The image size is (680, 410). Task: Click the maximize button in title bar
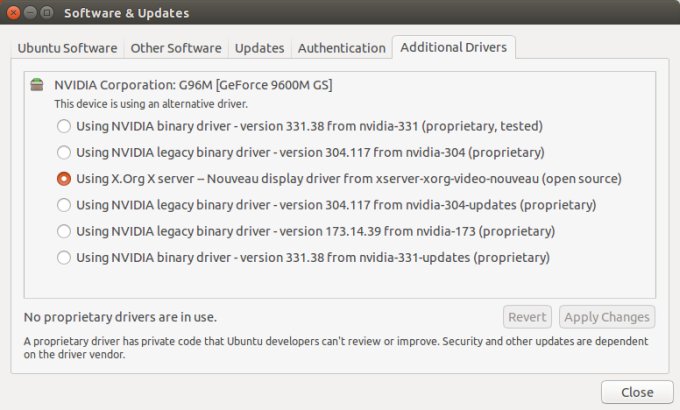[x=47, y=13]
